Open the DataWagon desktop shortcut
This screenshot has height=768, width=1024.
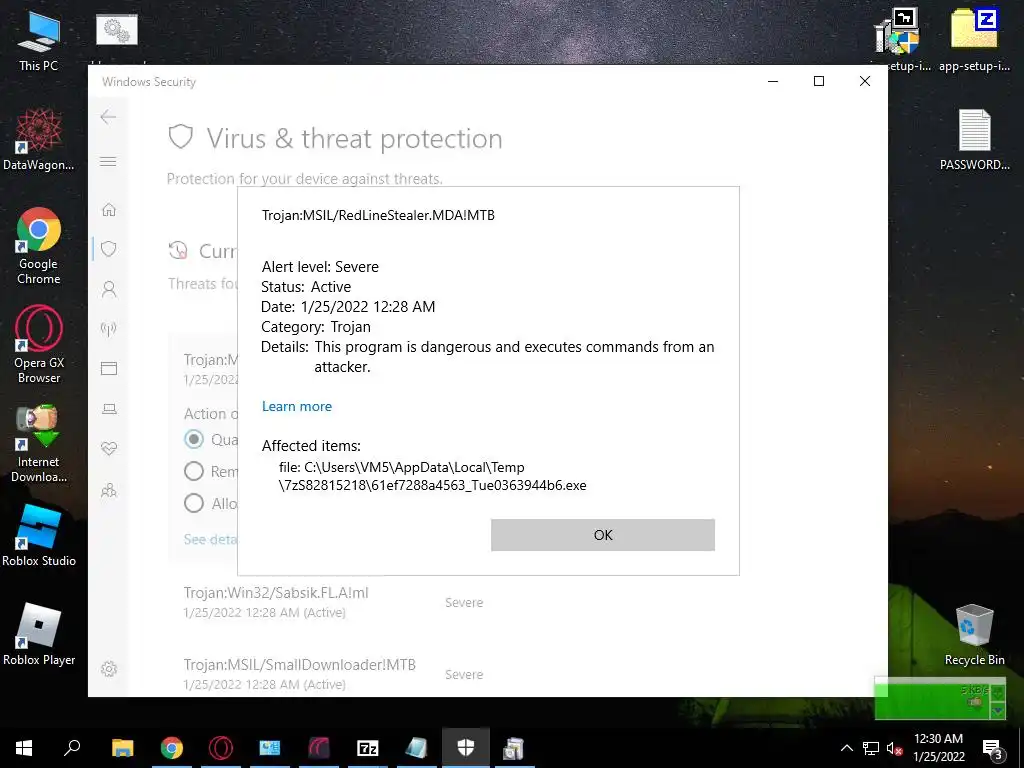pos(38,140)
